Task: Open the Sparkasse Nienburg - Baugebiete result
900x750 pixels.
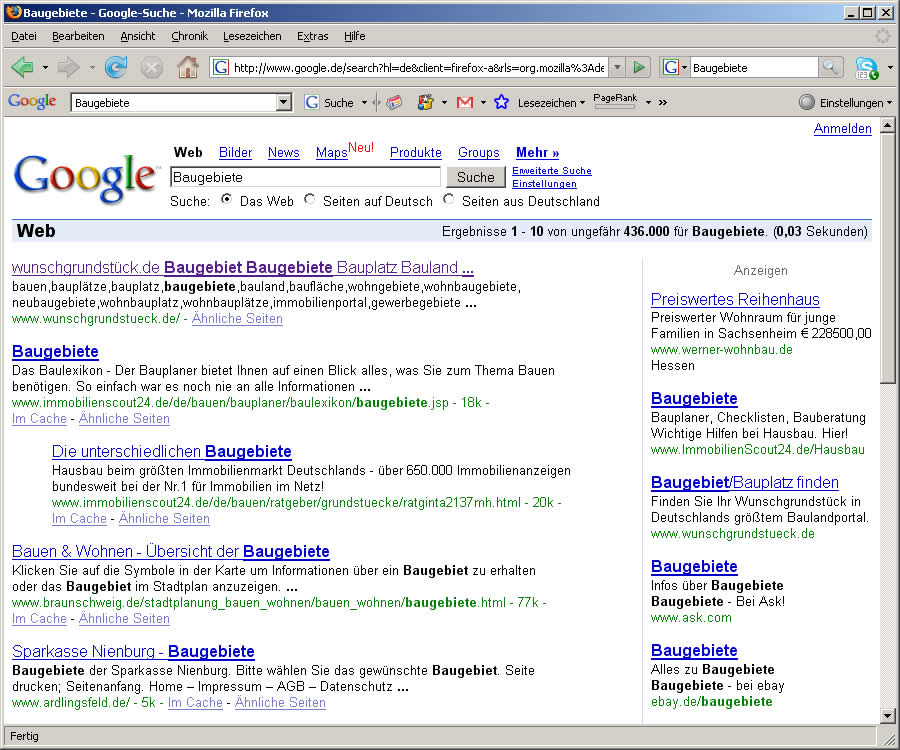Action: click(x=133, y=651)
